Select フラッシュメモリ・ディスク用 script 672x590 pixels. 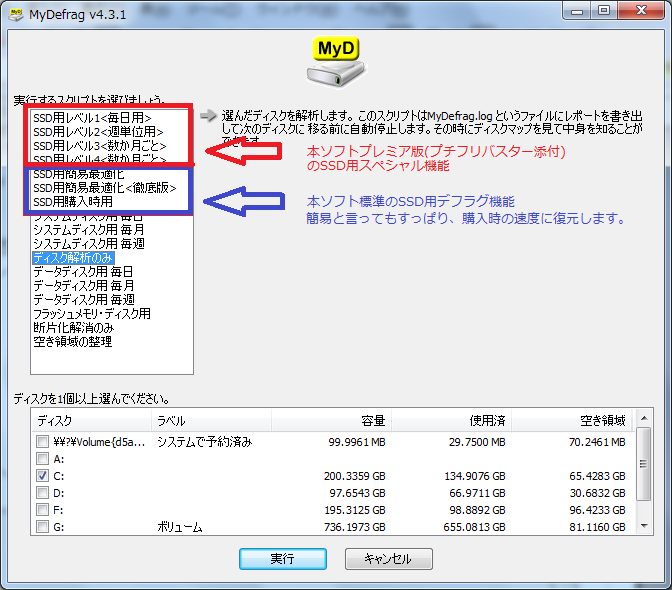click(x=91, y=313)
